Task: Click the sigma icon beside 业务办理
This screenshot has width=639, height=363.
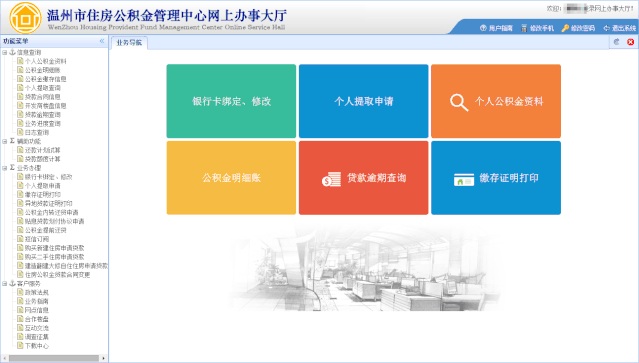Action: pos(12,167)
